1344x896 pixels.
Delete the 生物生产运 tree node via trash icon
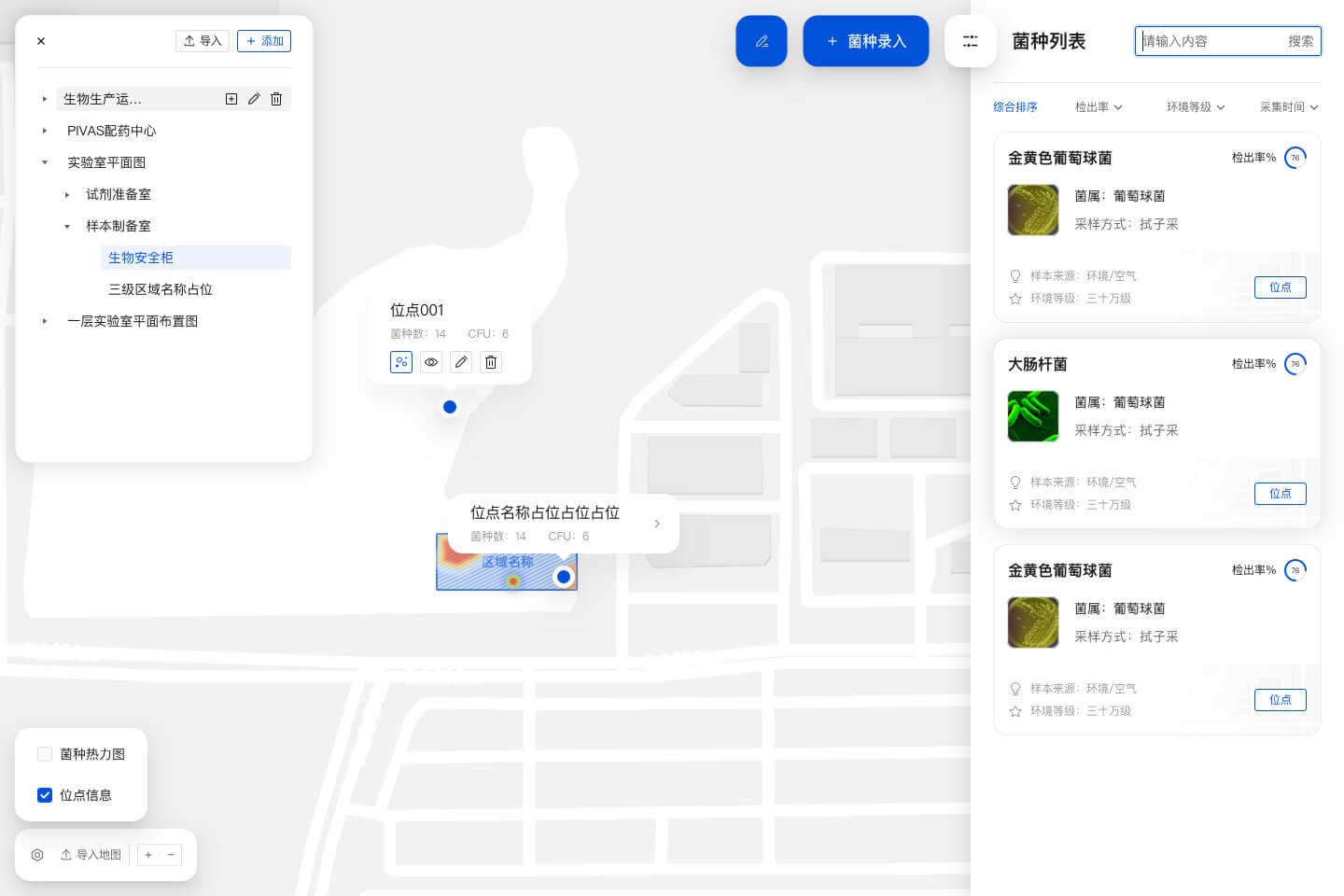276,99
